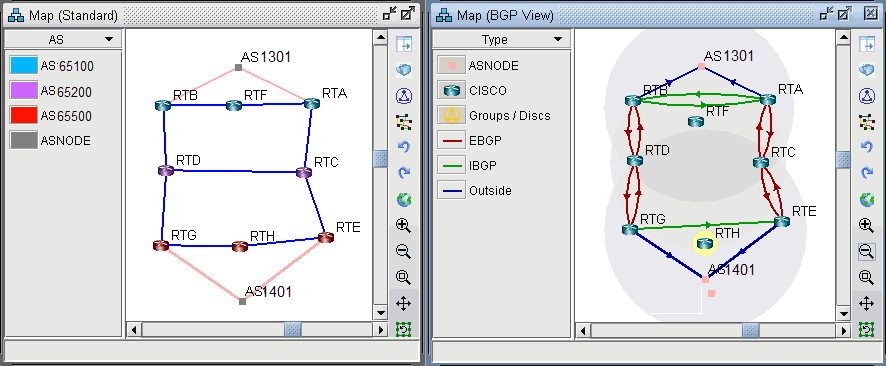Screen dimensions: 886x366
Task: Zoom in on the BGP View map
Action: click(x=866, y=225)
